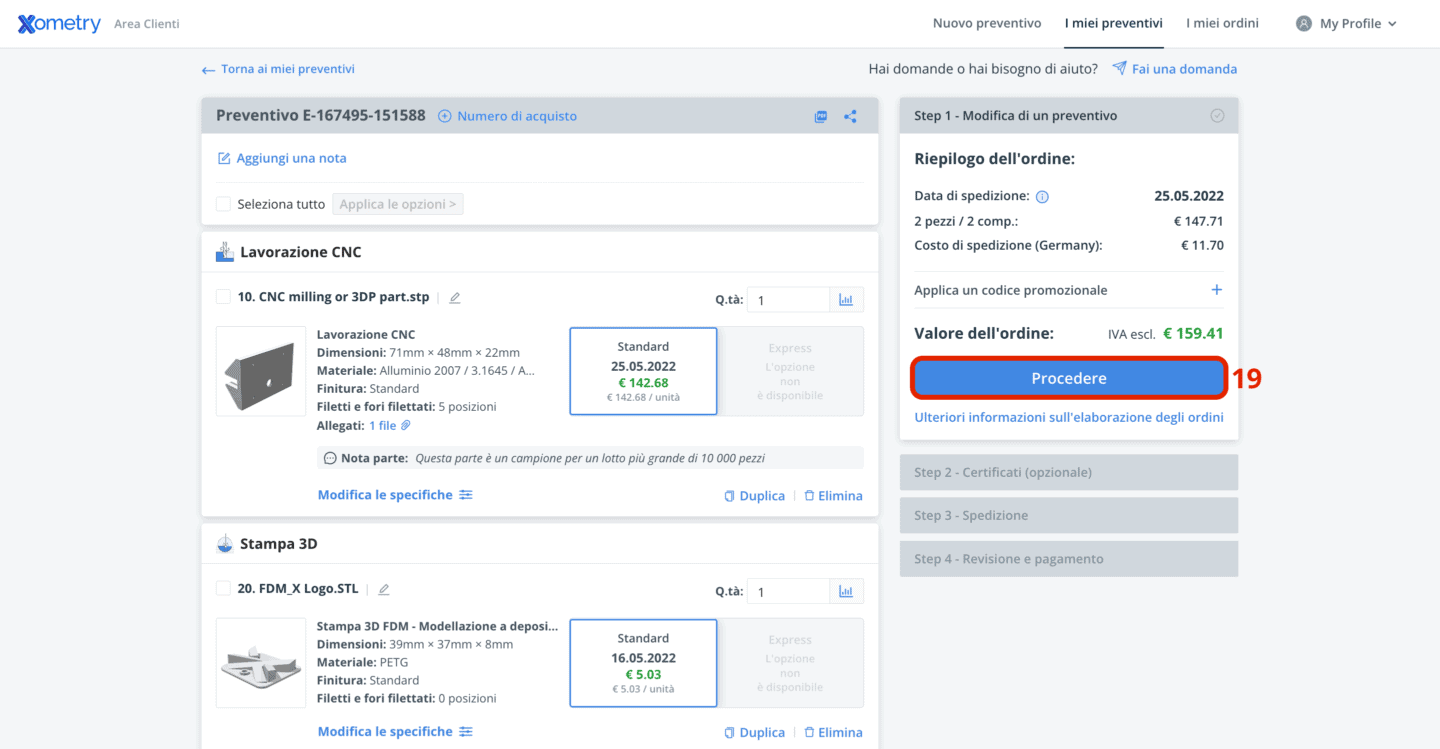1440x749 pixels.
Task: Select Express option for CNC part
Action: point(790,371)
